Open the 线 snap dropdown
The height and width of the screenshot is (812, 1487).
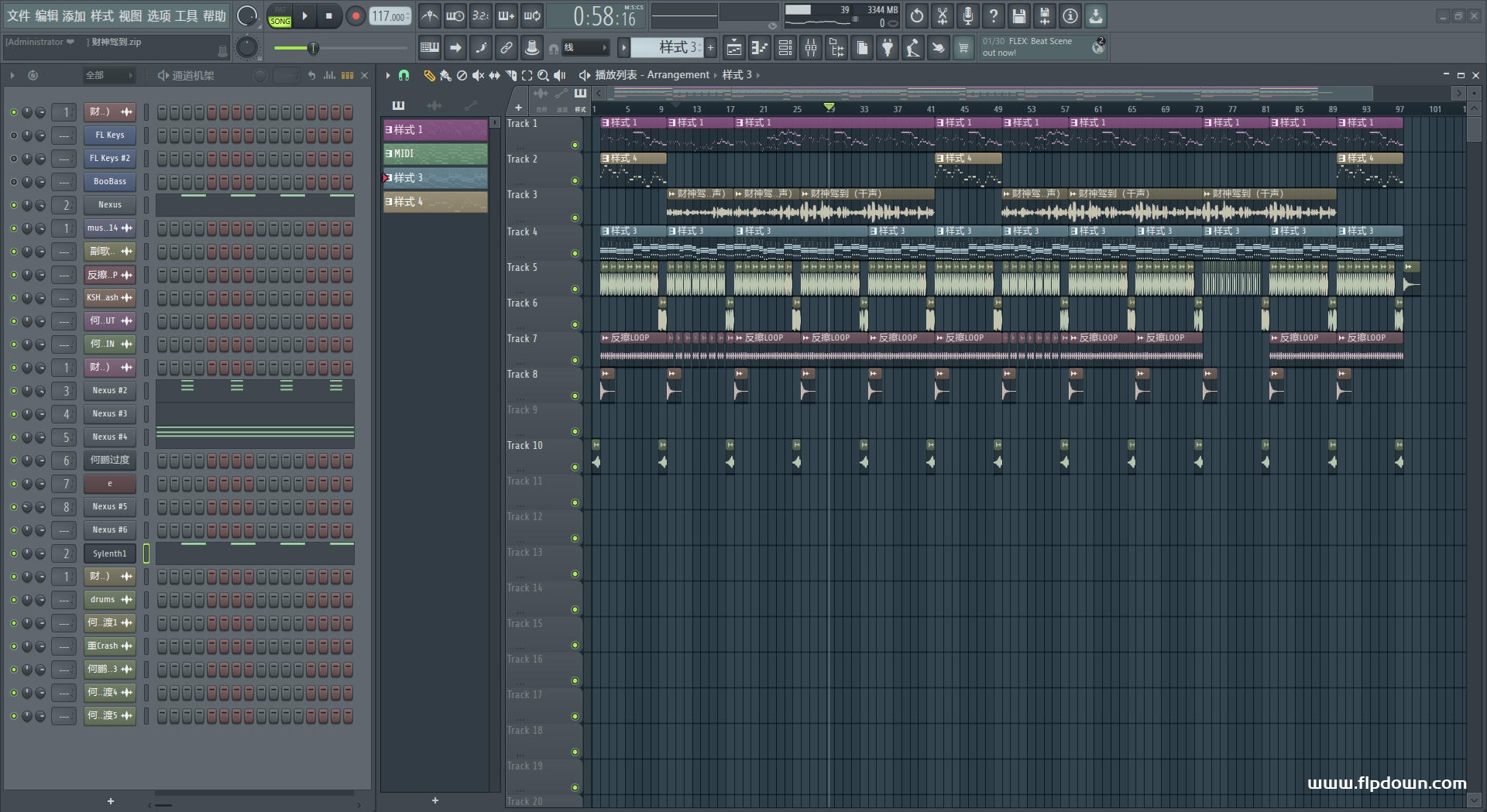(586, 48)
